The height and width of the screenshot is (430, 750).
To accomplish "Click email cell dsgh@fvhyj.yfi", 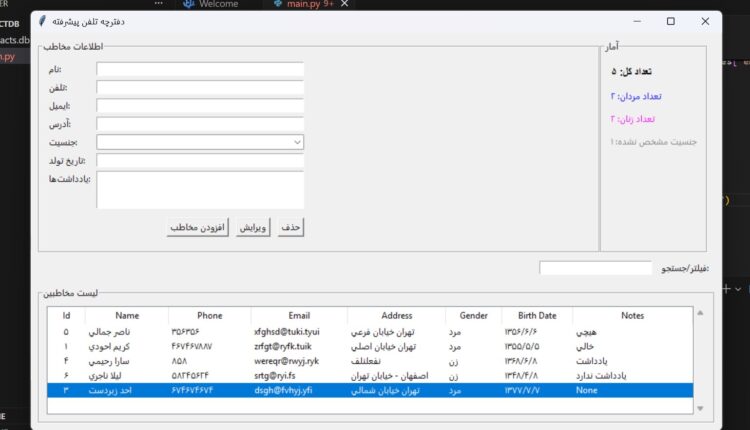I will (x=283, y=390).
